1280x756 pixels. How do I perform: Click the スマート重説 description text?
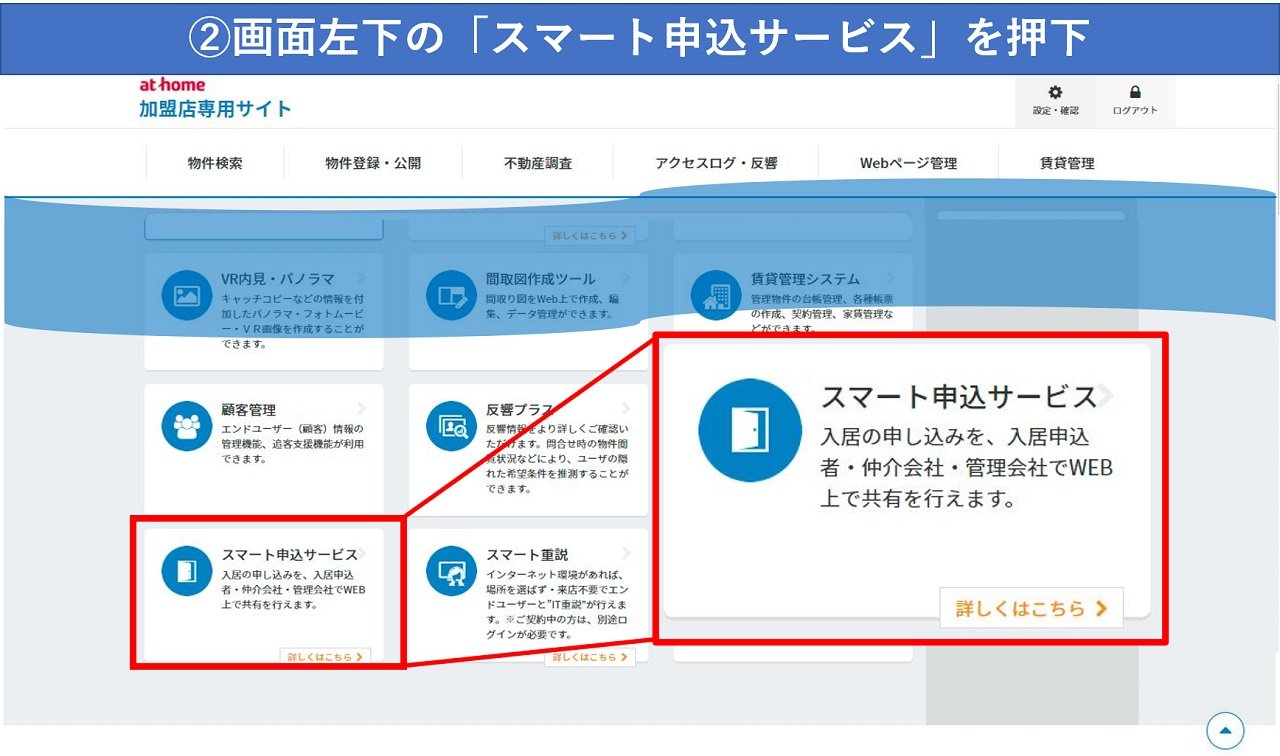click(558, 605)
